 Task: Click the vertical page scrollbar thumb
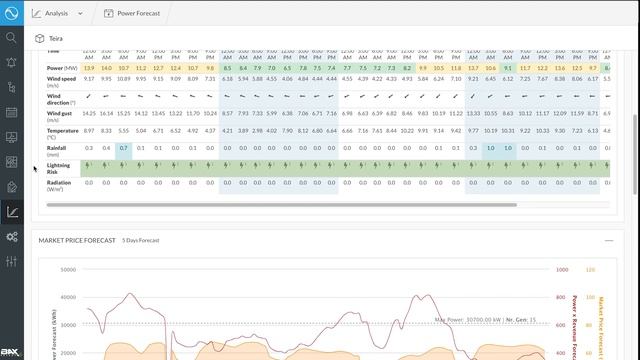coord(635,154)
